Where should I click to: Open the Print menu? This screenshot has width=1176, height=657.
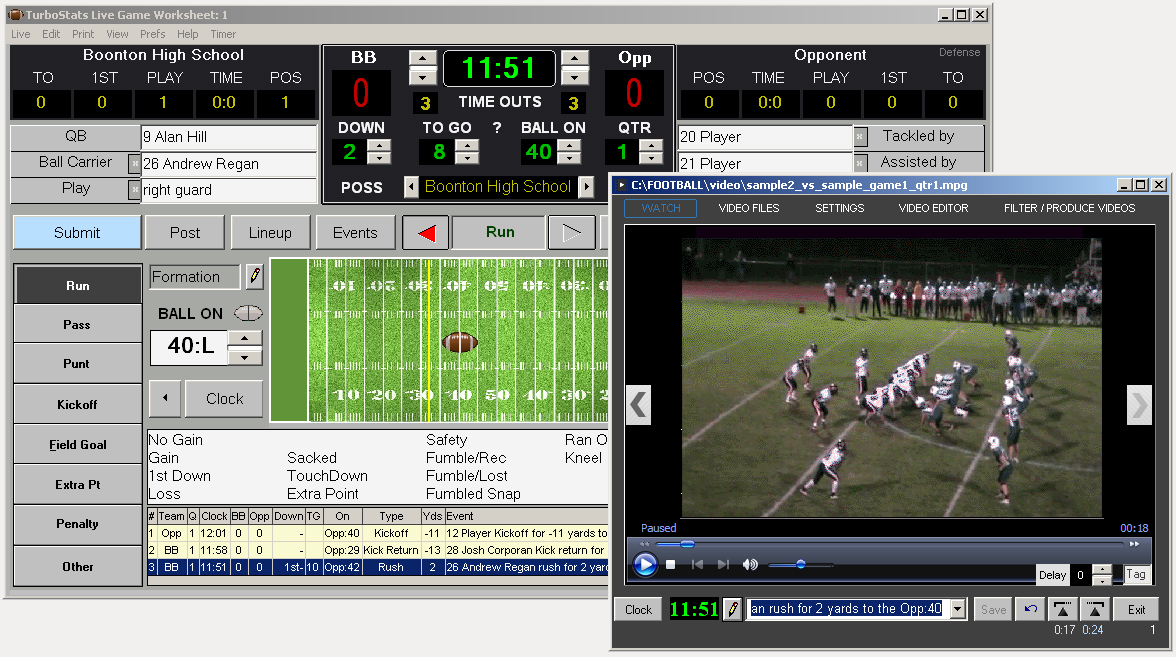point(83,34)
